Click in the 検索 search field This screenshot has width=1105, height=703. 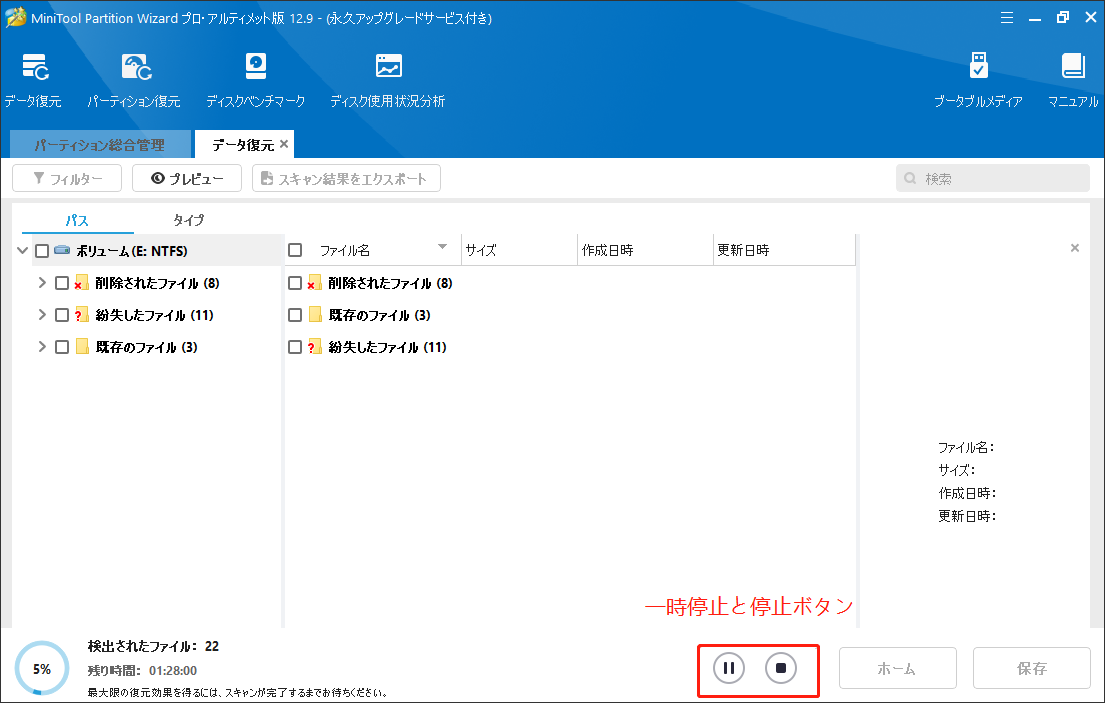coord(993,178)
